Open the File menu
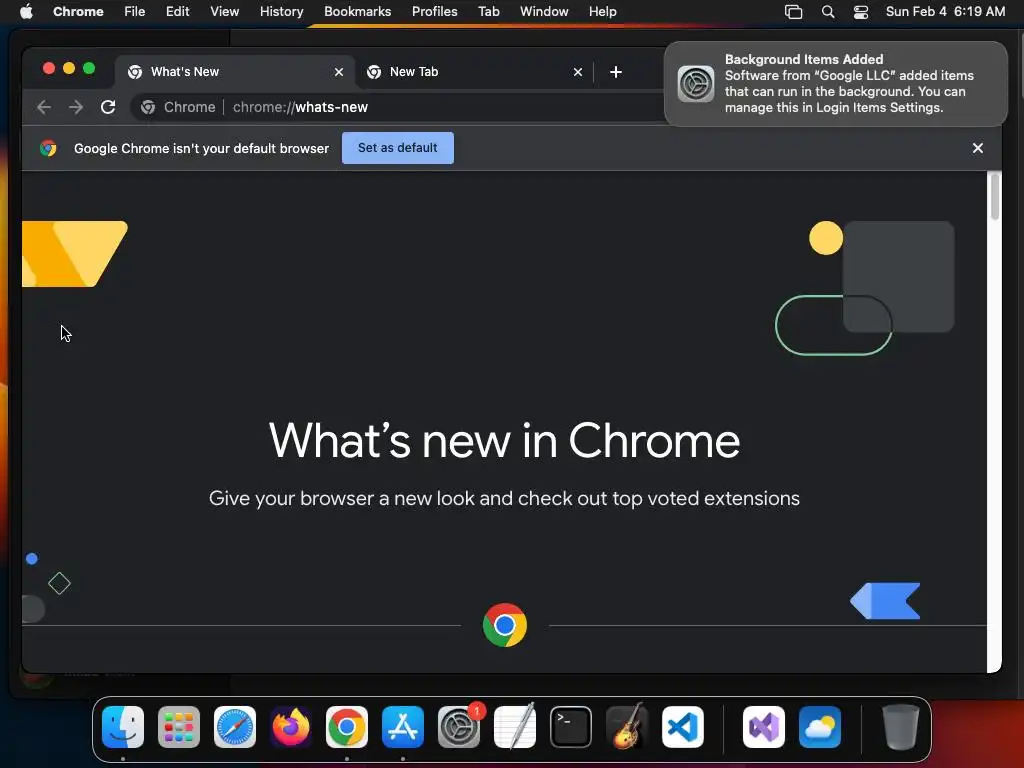This screenshot has width=1024, height=768. (x=135, y=12)
